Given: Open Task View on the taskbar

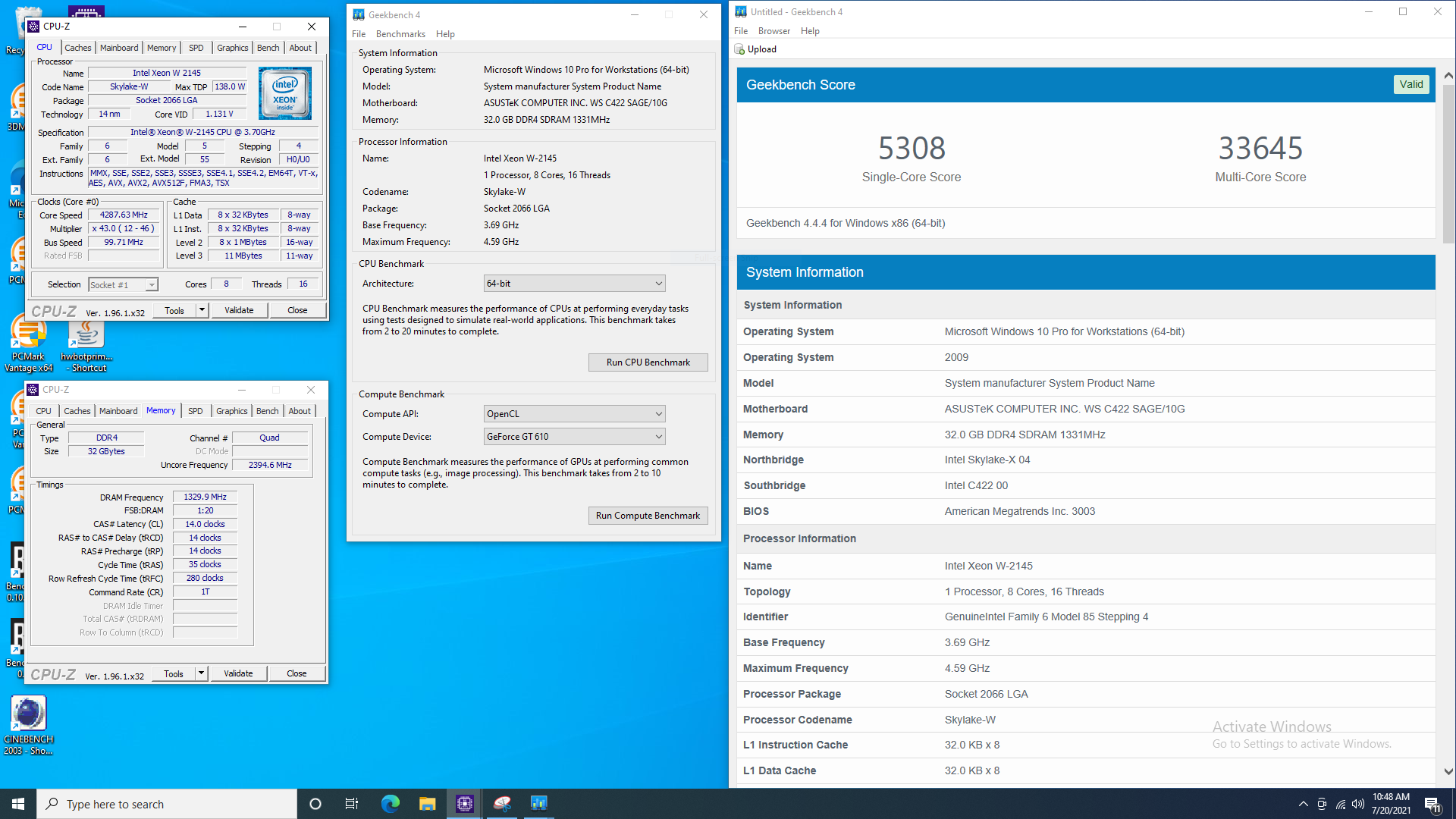Looking at the screenshot, I should coord(352,804).
